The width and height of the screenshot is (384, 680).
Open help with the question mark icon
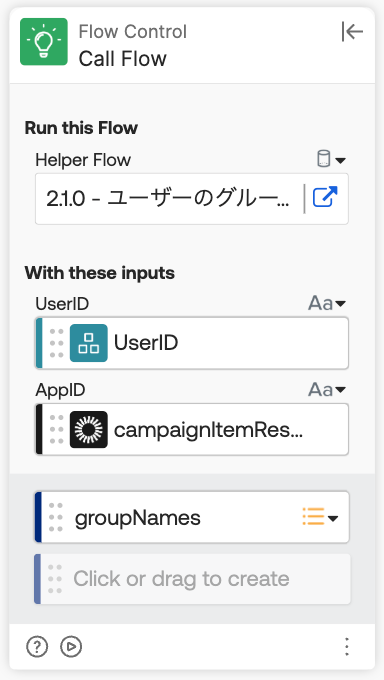[x=37, y=647]
